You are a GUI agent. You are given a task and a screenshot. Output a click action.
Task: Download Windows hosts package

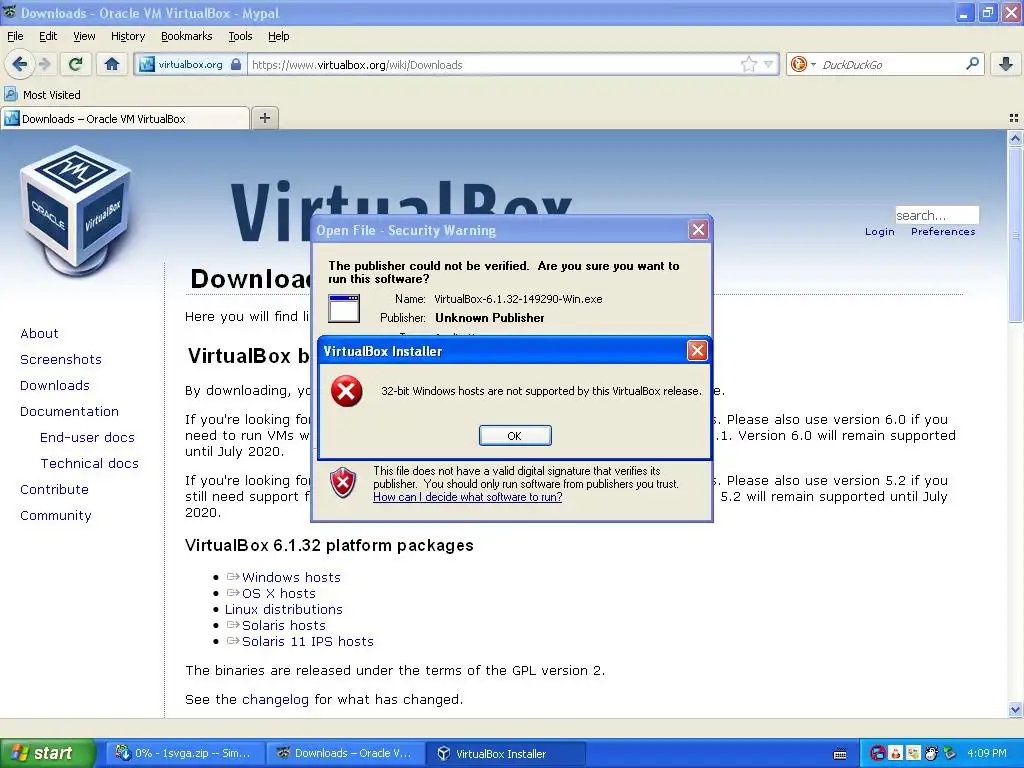click(x=291, y=577)
